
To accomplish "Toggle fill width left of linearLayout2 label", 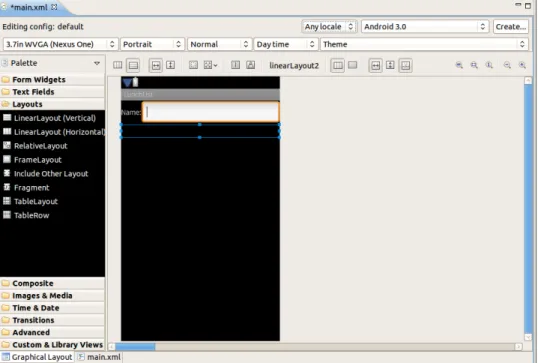I will 156,65.
